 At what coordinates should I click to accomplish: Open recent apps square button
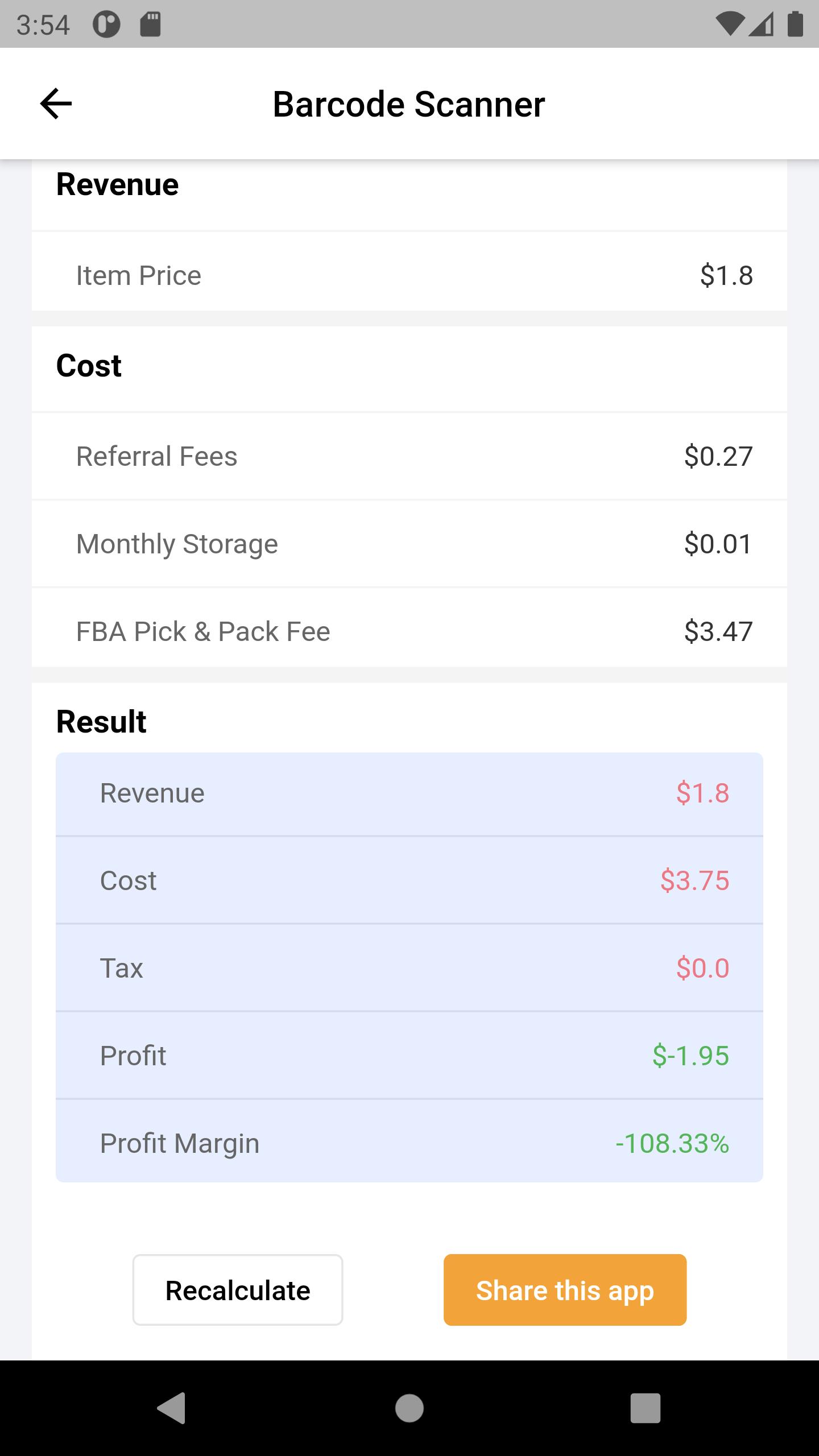click(x=646, y=1408)
